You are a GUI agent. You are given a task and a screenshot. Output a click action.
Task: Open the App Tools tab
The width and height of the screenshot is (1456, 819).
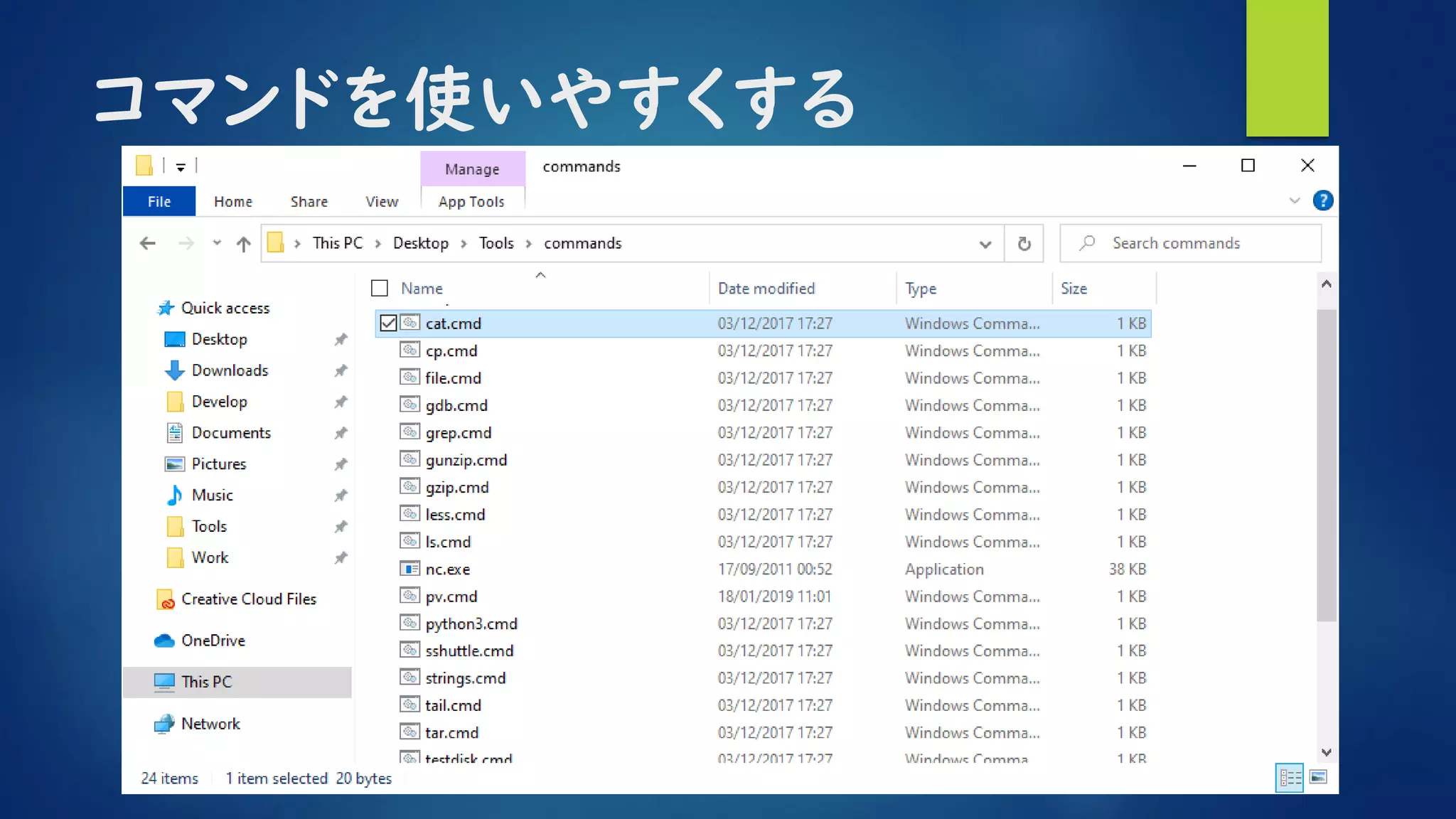(x=472, y=202)
